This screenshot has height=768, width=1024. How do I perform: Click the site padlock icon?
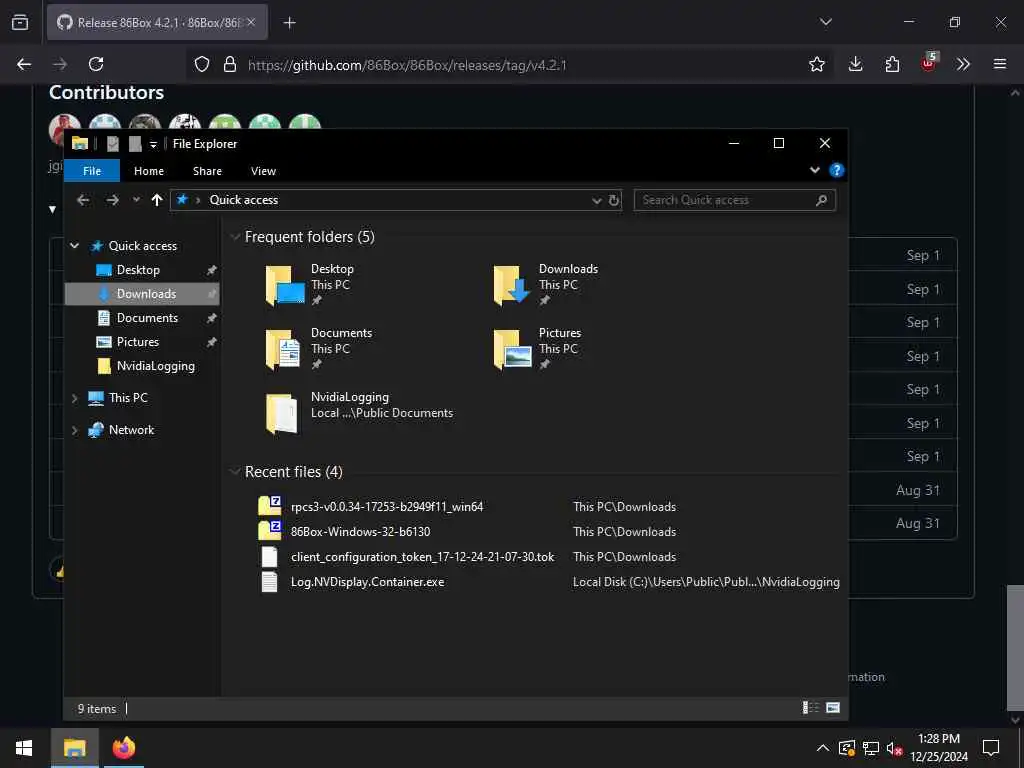(x=229, y=64)
